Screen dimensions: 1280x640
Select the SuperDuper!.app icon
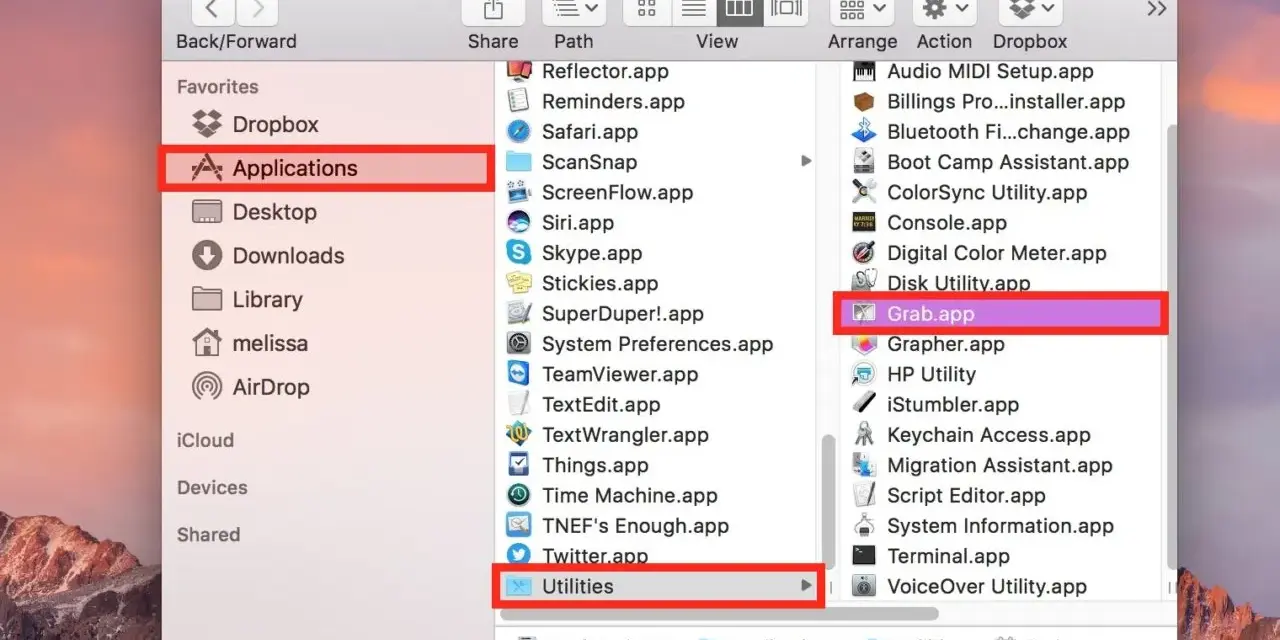pos(518,314)
